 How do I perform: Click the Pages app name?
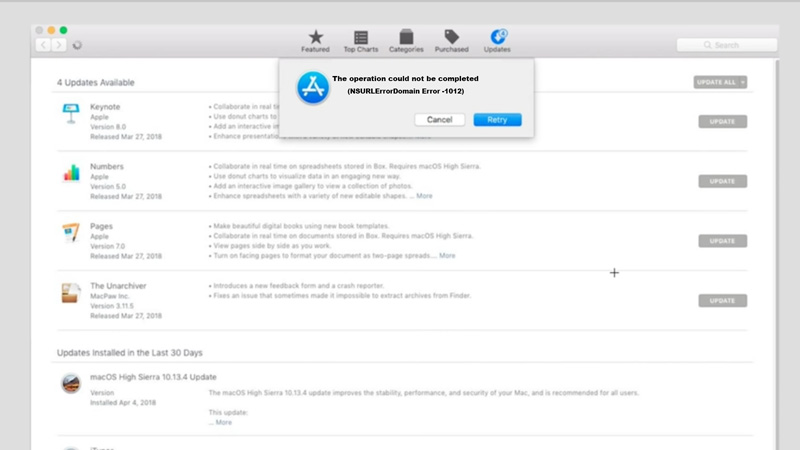pyautogui.click(x=101, y=226)
